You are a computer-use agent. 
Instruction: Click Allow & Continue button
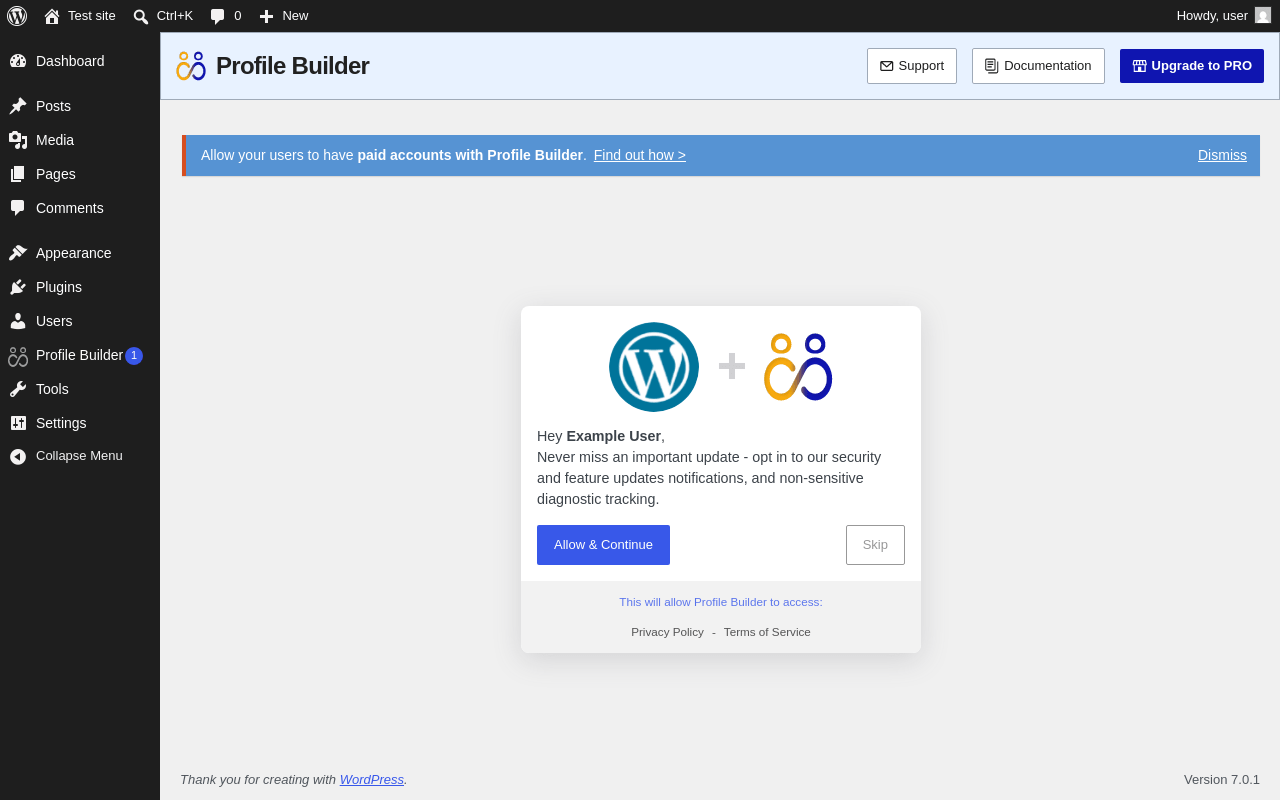(603, 545)
